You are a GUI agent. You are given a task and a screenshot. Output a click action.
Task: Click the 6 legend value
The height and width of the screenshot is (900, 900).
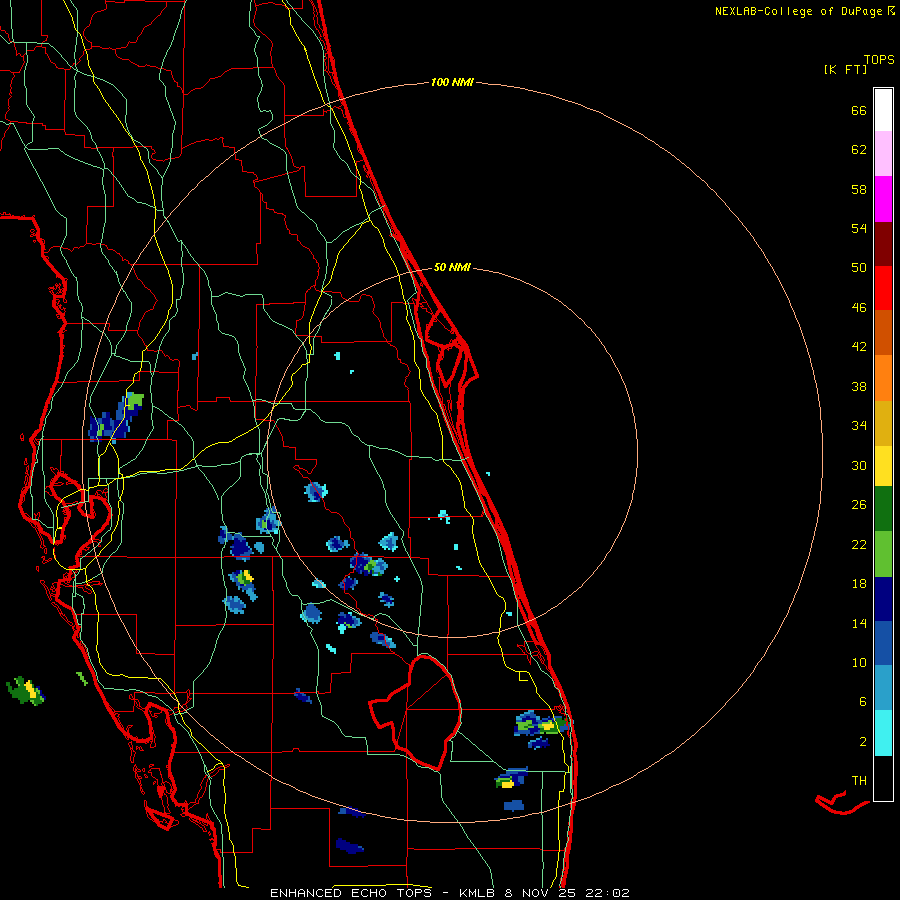click(863, 702)
